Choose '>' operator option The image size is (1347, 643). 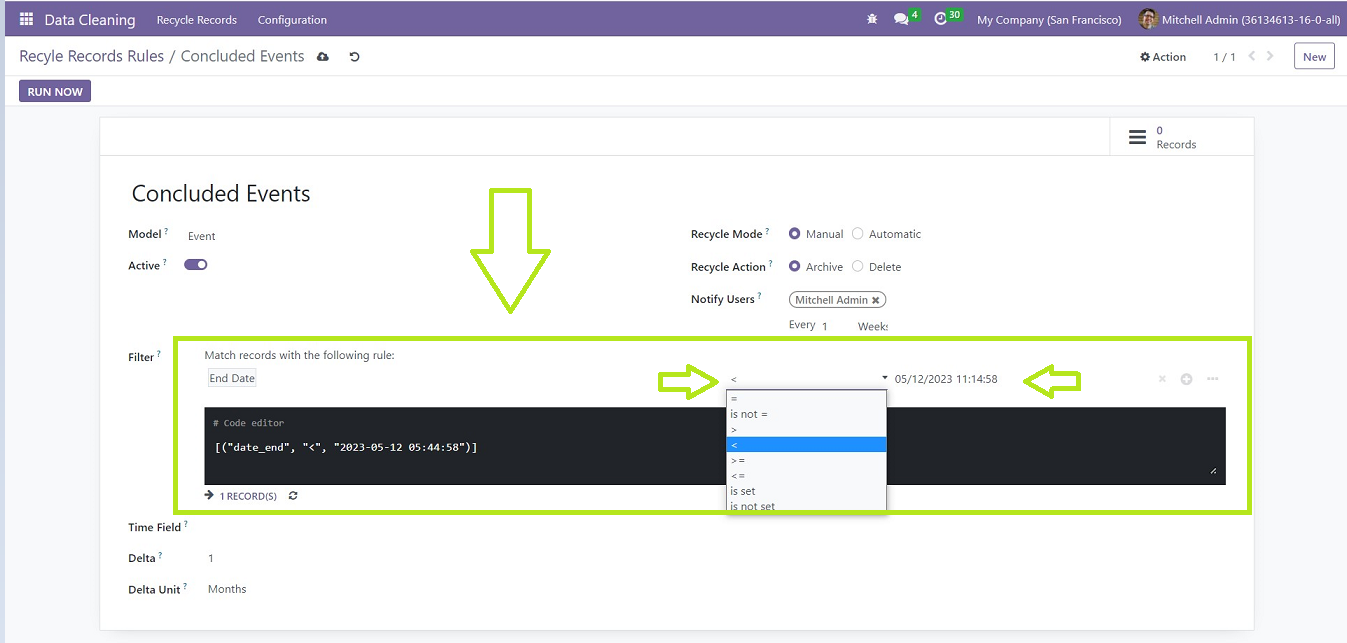[x=806, y=429]
